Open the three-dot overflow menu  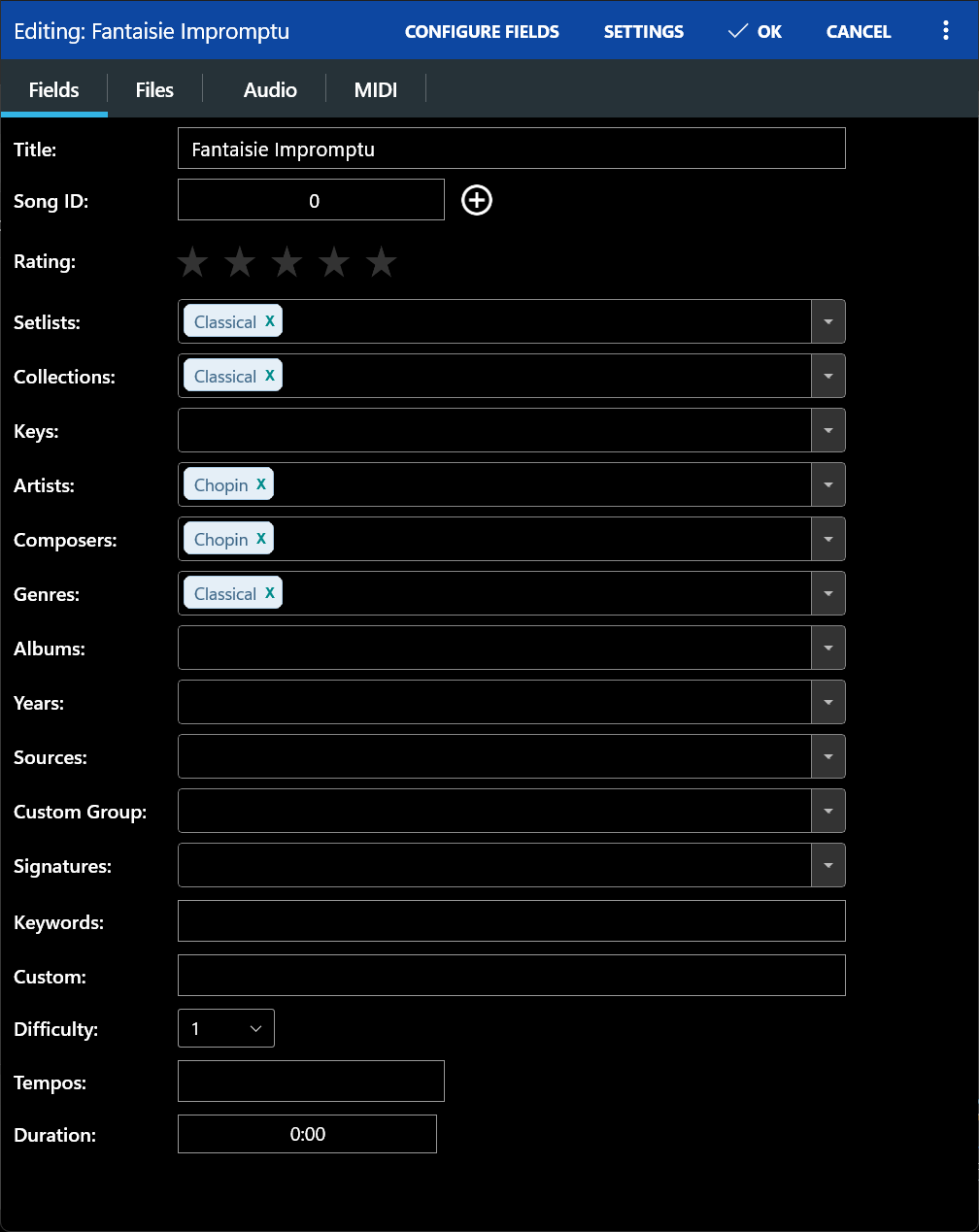point(945,30)
